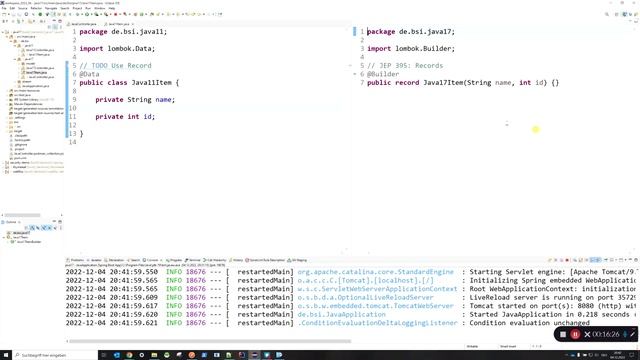Open the Console tab
The height and width of the screenshot is (360, 640).
(x=151, y=260)
